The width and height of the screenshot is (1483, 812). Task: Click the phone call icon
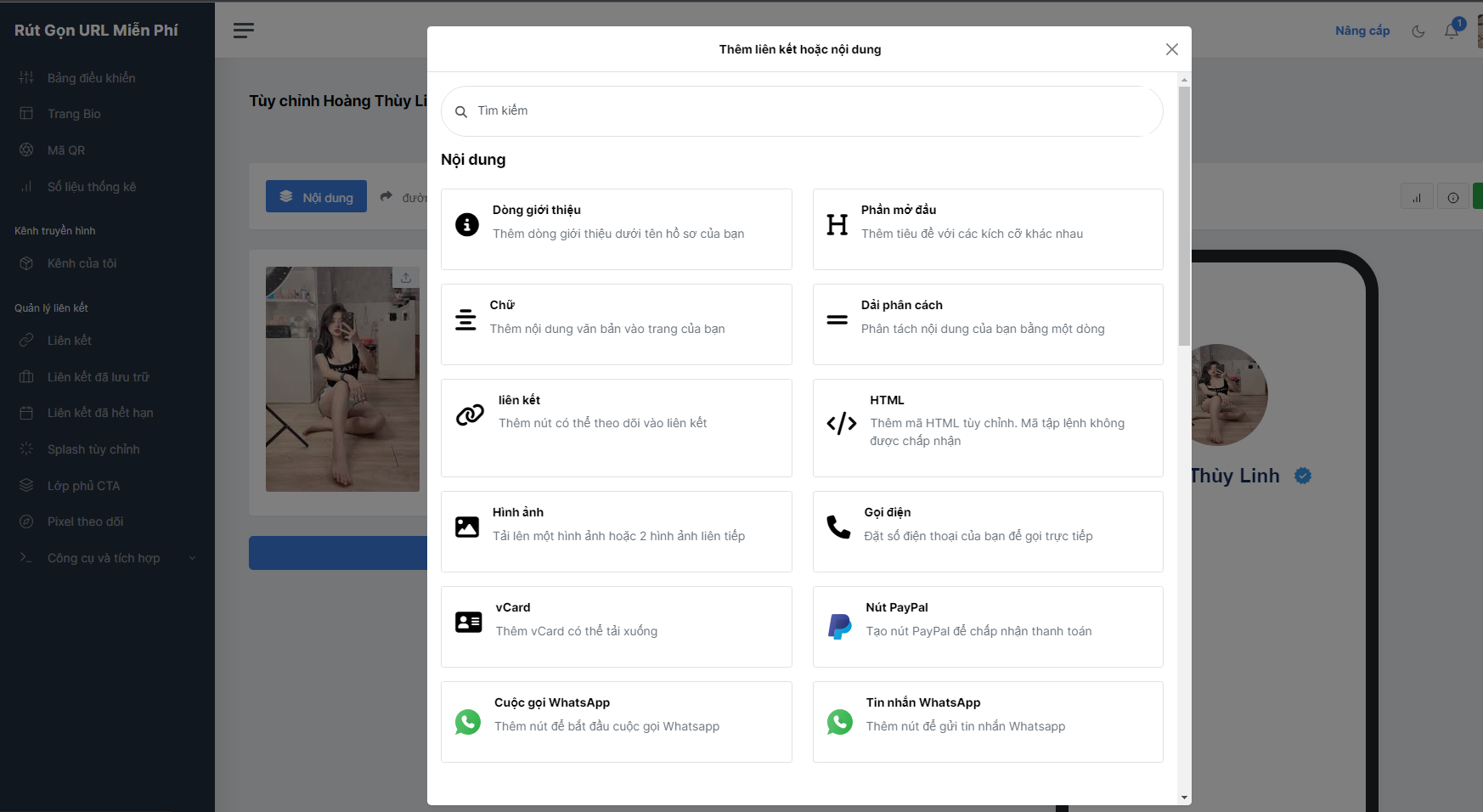[x=838, y=527]
